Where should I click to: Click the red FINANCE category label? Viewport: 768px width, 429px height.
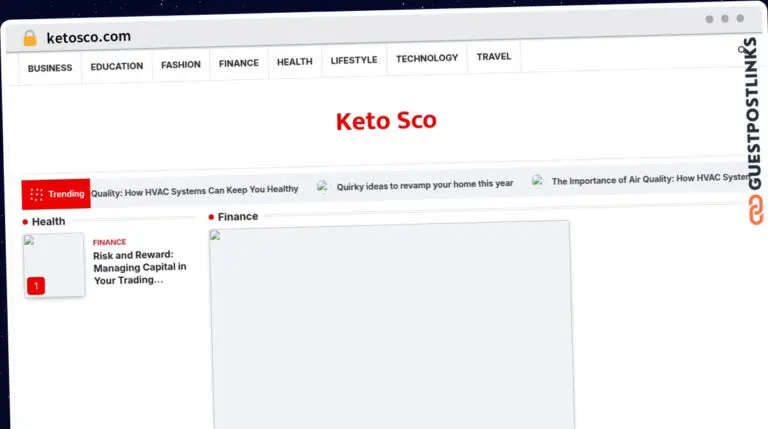(109, 242)
